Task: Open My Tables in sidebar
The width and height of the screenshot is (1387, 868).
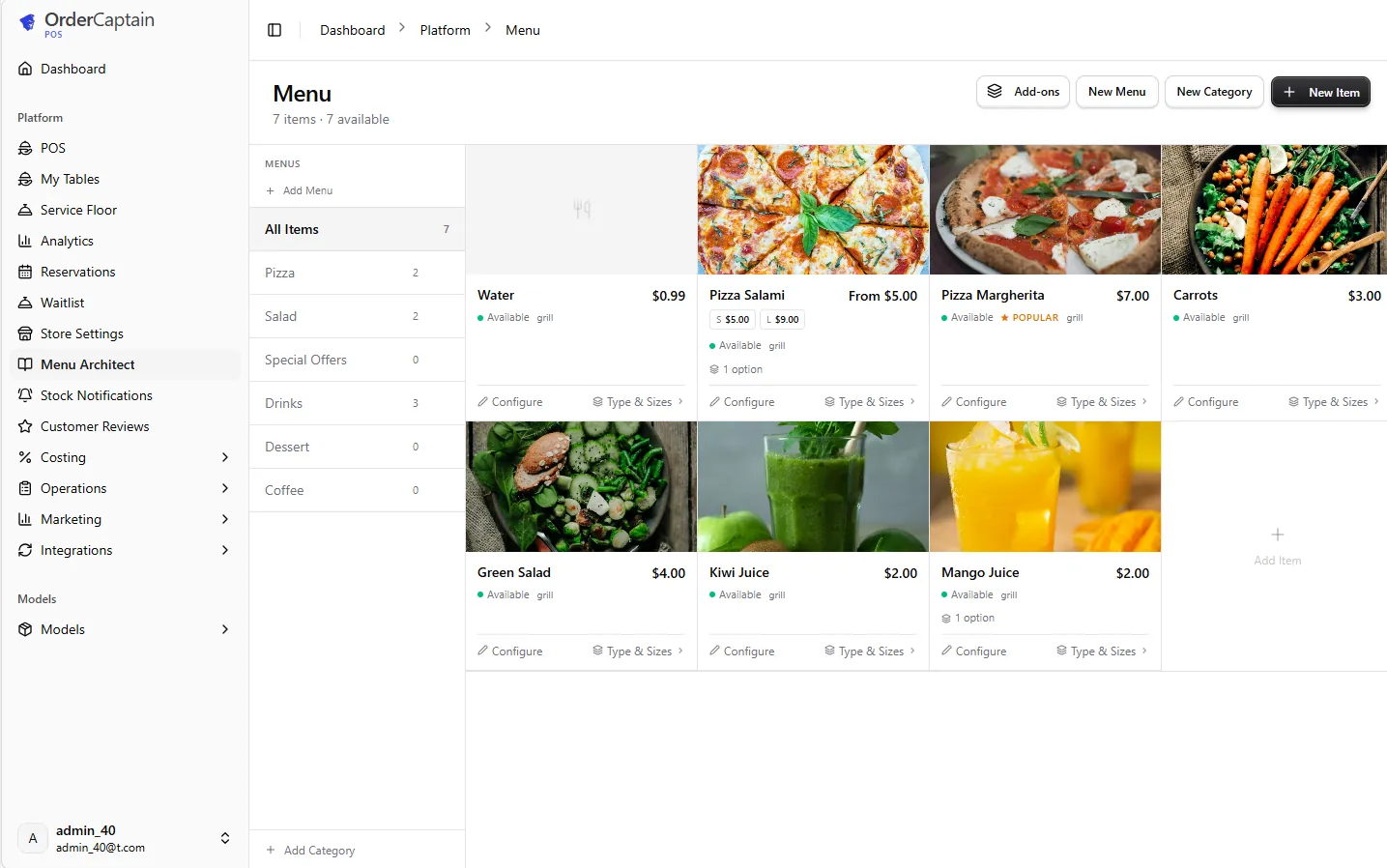Action: tap(126, 179)
